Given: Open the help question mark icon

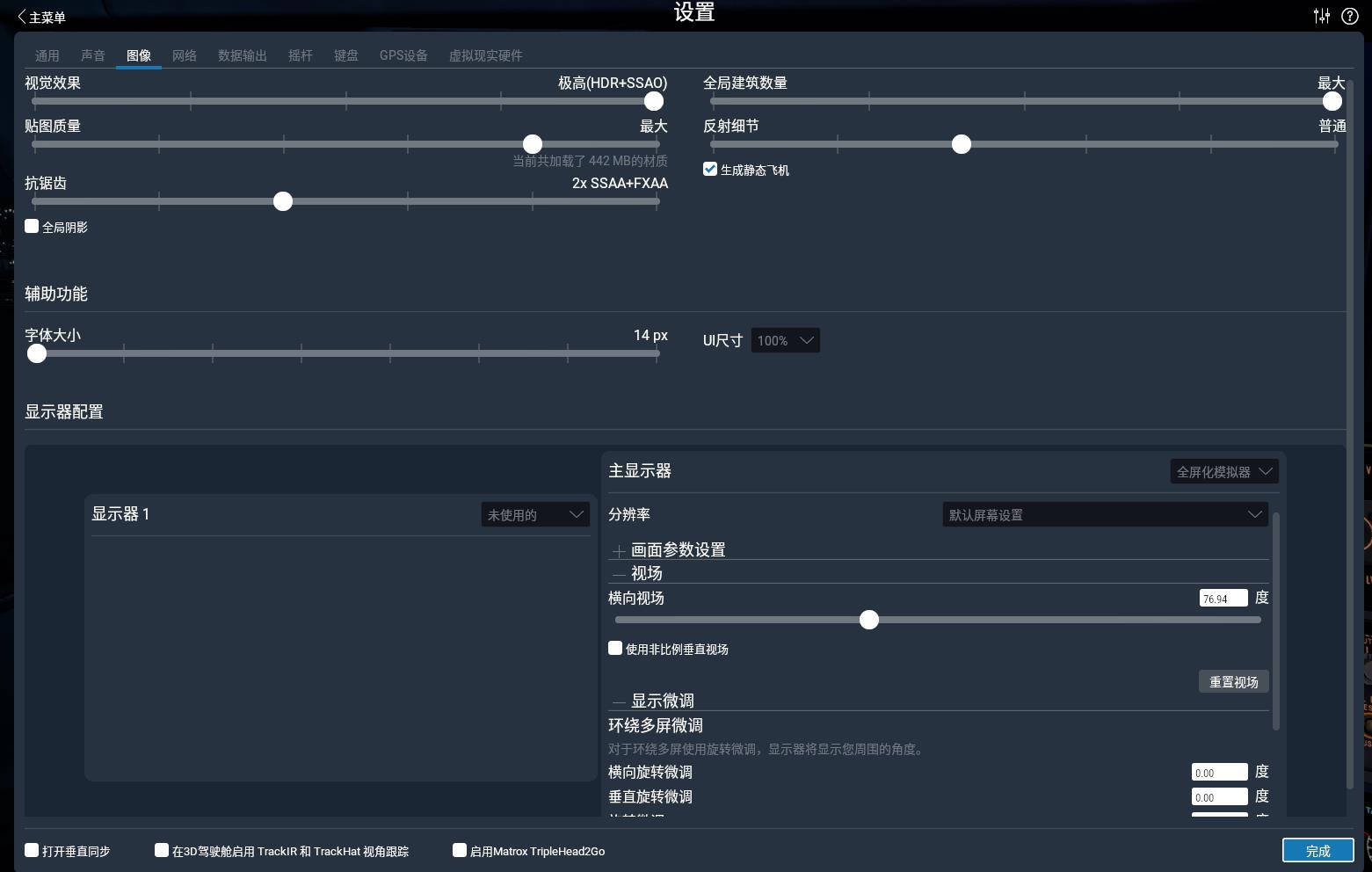Looking at the screenshot, I should pyautogui.click(x=1351, y=16).
